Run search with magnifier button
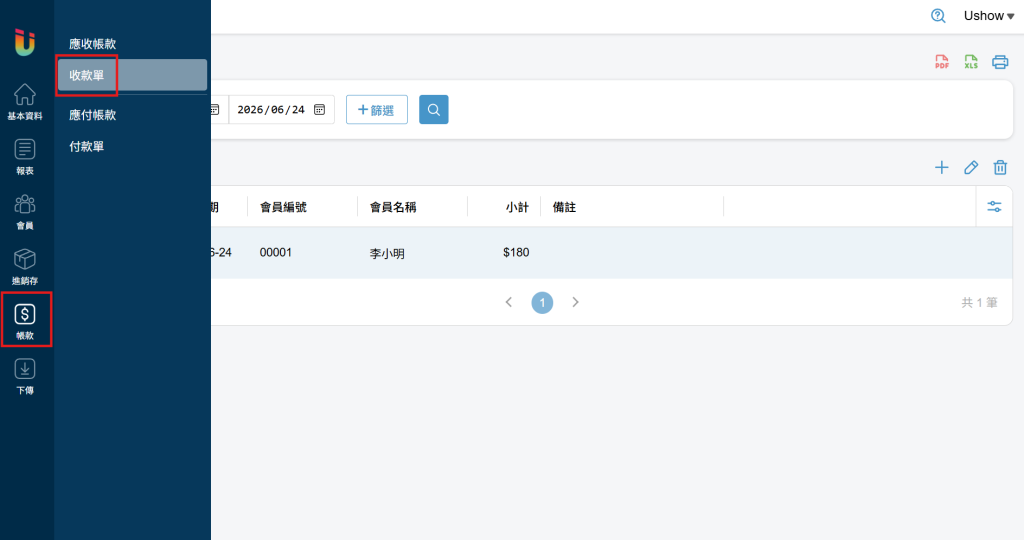The height and width of the screenshot is (540, 1024). [x=434, y=110]
